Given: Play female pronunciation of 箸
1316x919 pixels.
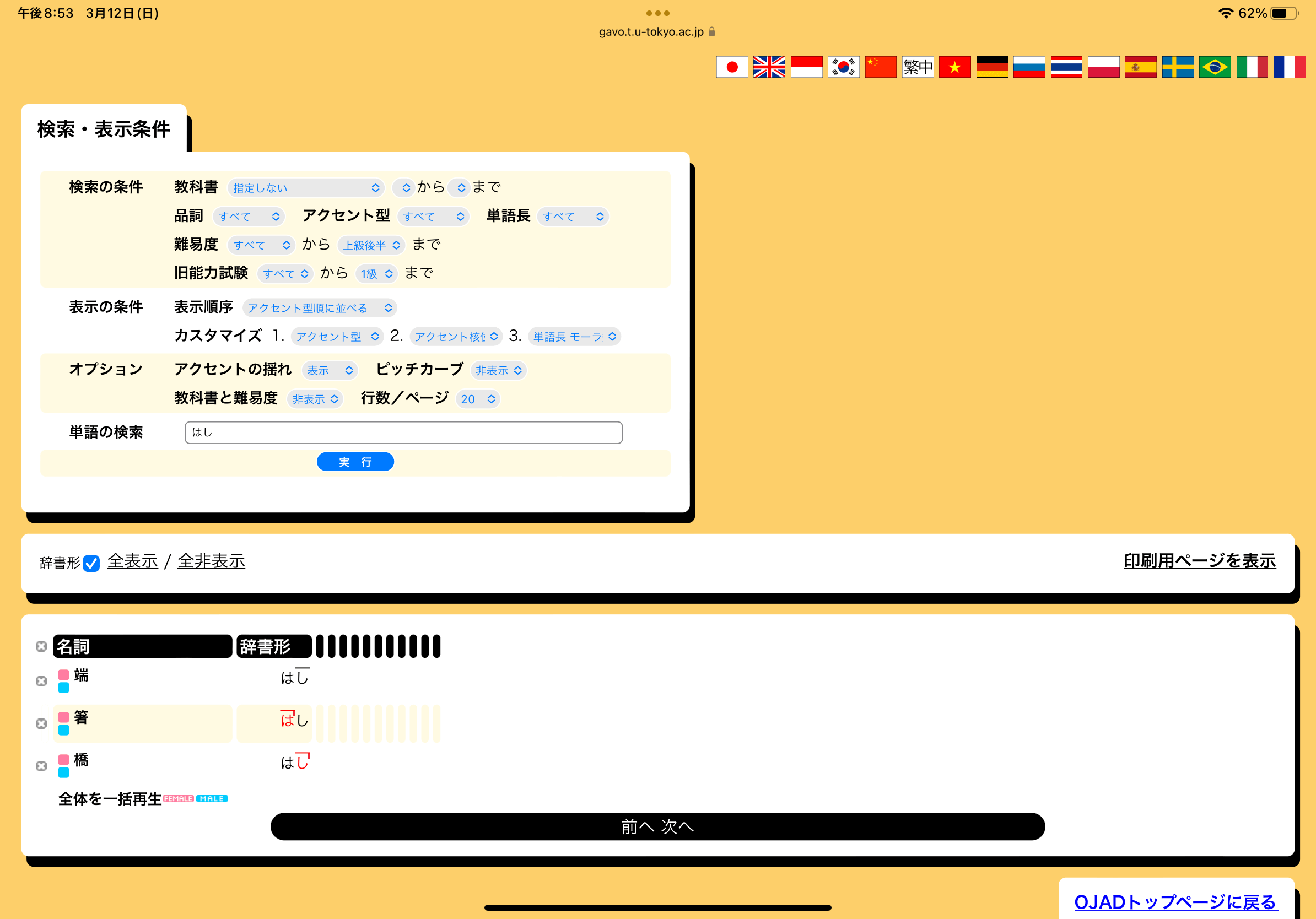Looking at the screenshot, I should (x=63, y=717).
